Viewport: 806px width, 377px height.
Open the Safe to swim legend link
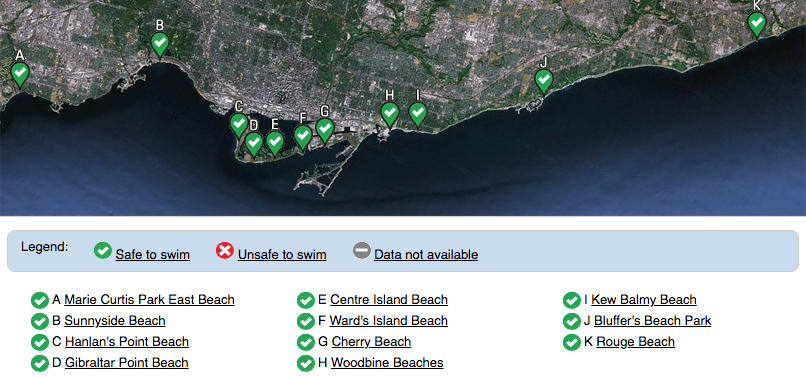coord(153,255)
